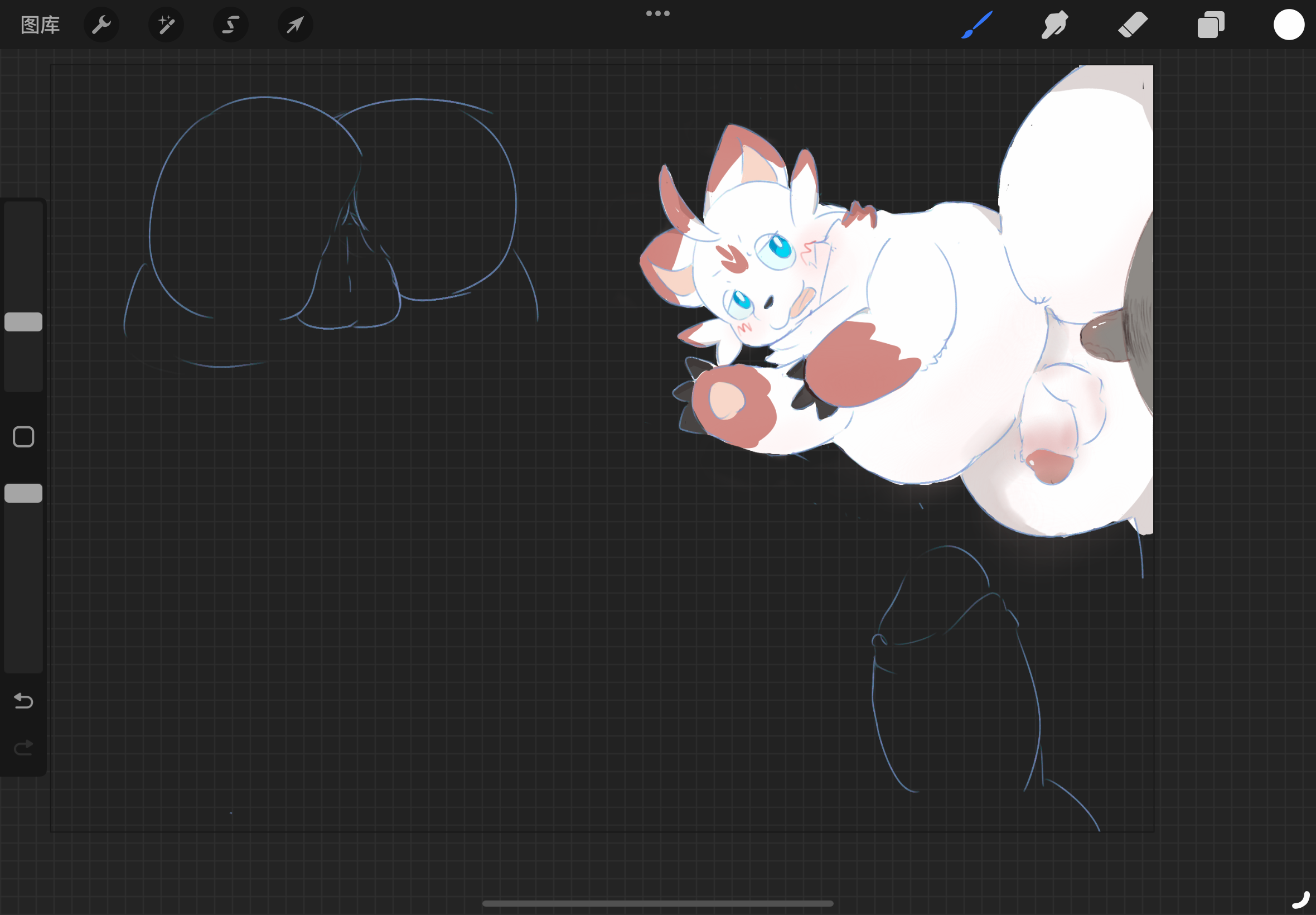Open the 图库 gallery

click(40, 25)
